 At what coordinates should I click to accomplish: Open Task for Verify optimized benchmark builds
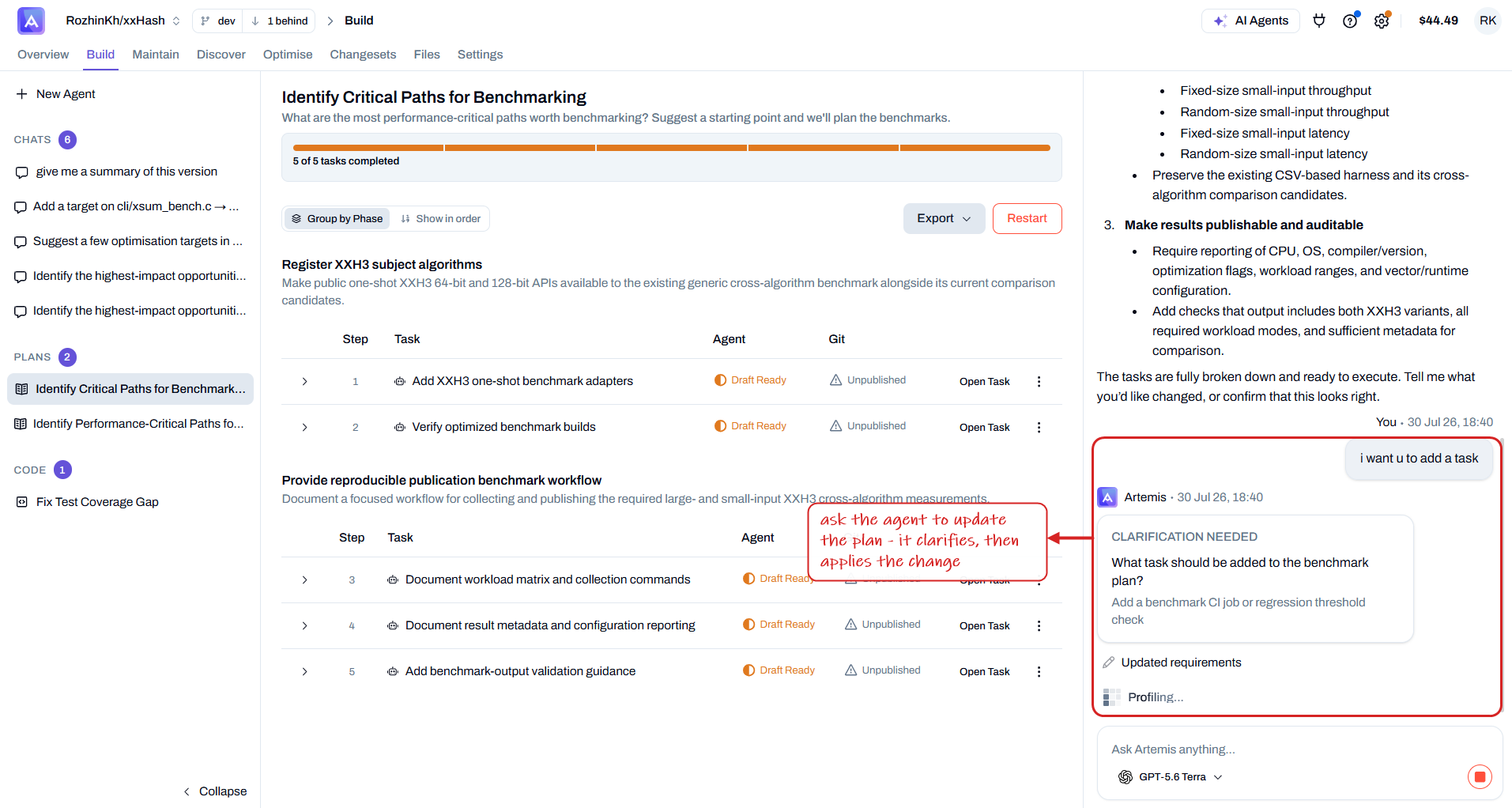click(984, 427)
